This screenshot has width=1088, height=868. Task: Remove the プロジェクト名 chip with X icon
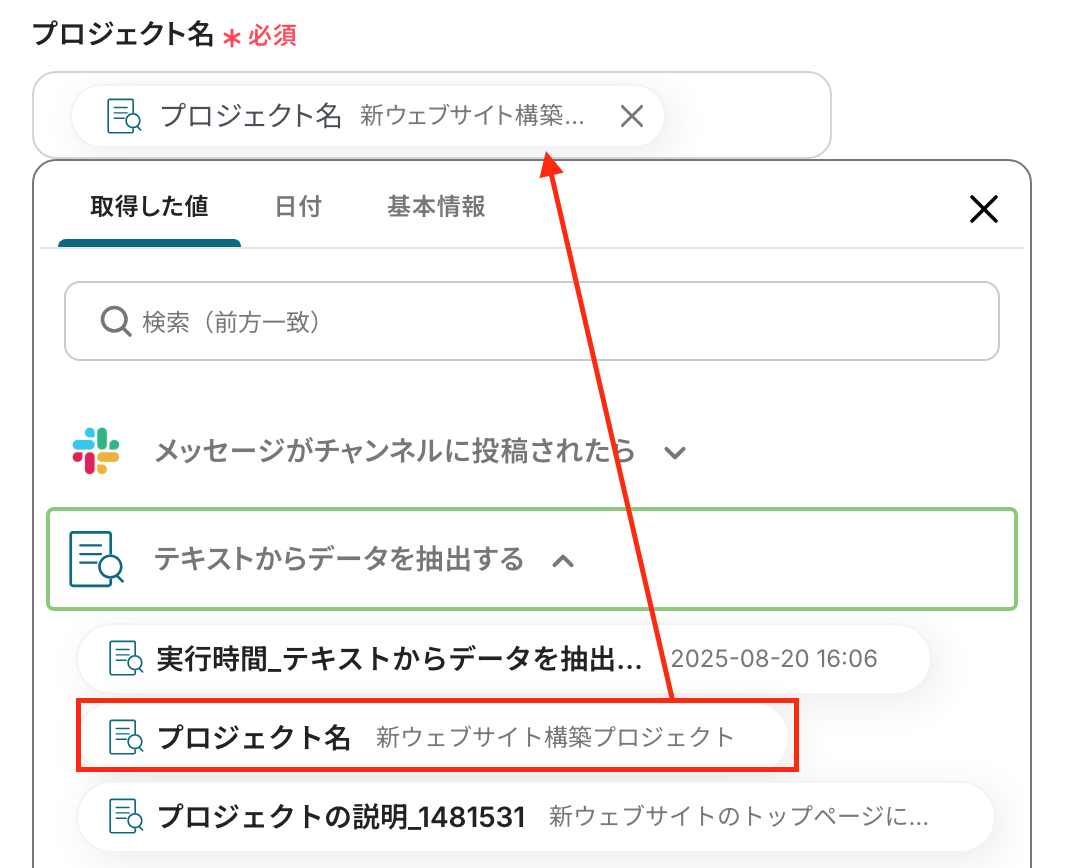coord(631,117)
